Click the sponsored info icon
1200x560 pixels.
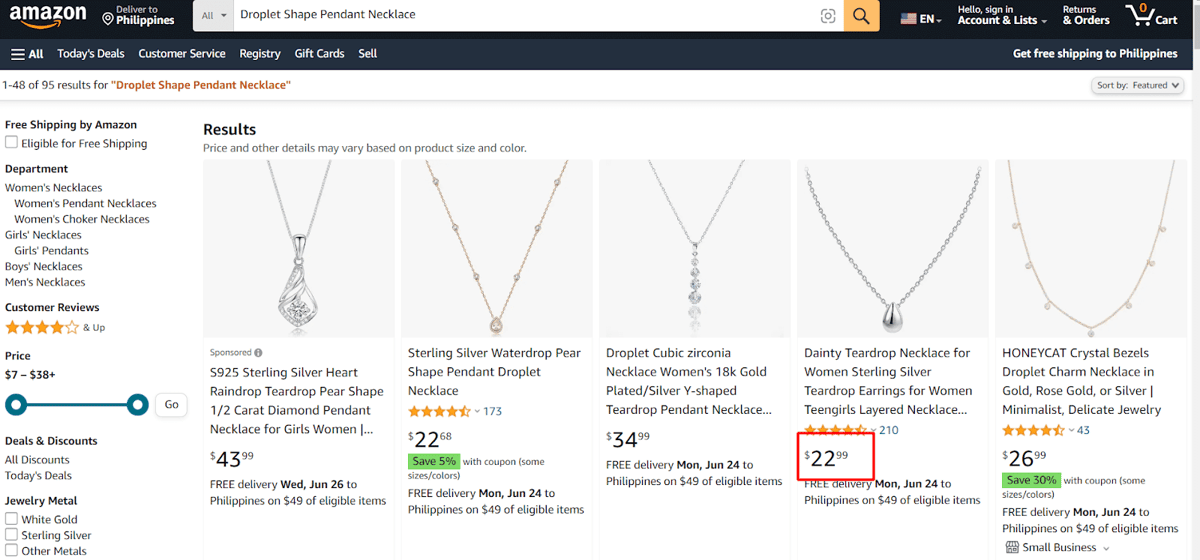point(258,353)
